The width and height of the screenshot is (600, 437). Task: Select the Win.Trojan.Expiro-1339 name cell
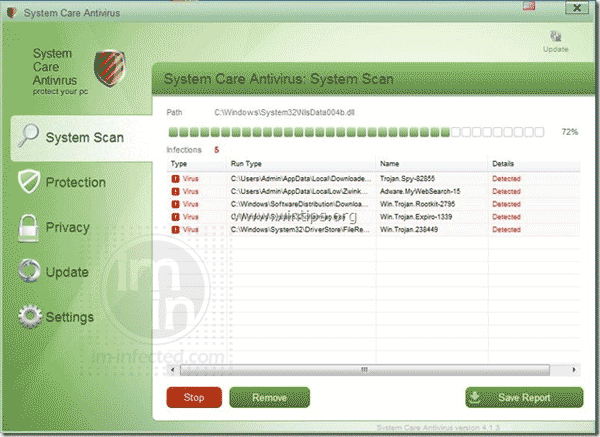pos(416,217)
